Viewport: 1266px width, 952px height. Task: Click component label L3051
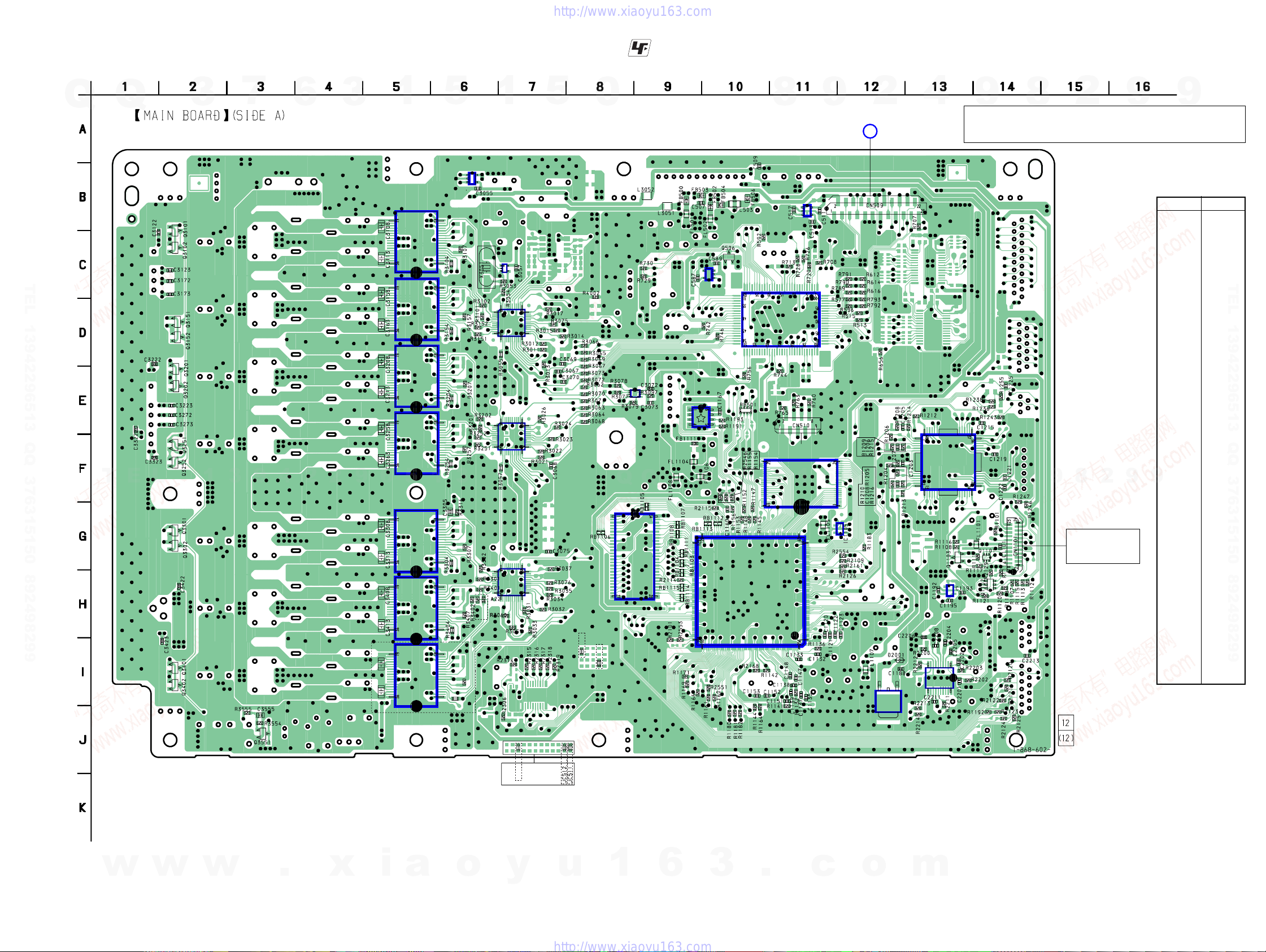click(665, 213)
